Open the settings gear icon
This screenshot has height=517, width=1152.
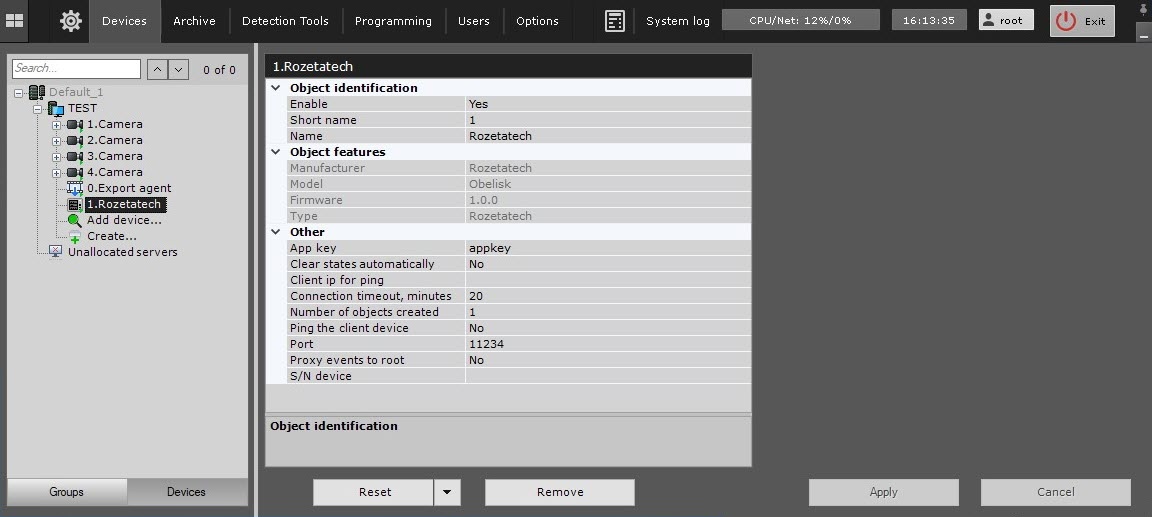[71, 21]
